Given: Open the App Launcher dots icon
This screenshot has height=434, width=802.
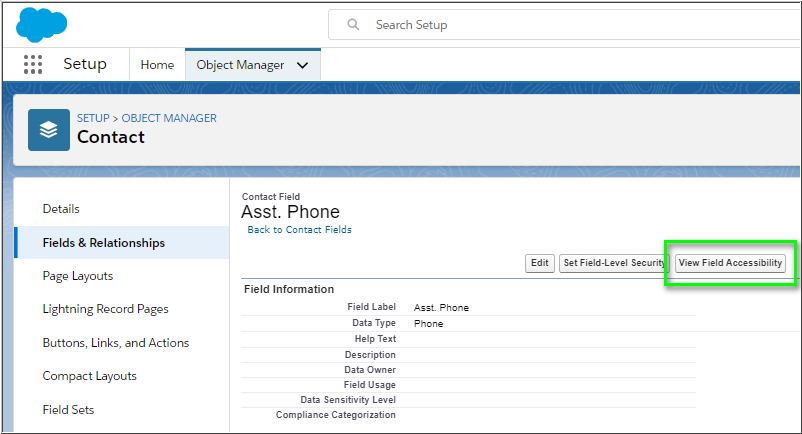Looking at the screenshot, I should click(33, 64).
